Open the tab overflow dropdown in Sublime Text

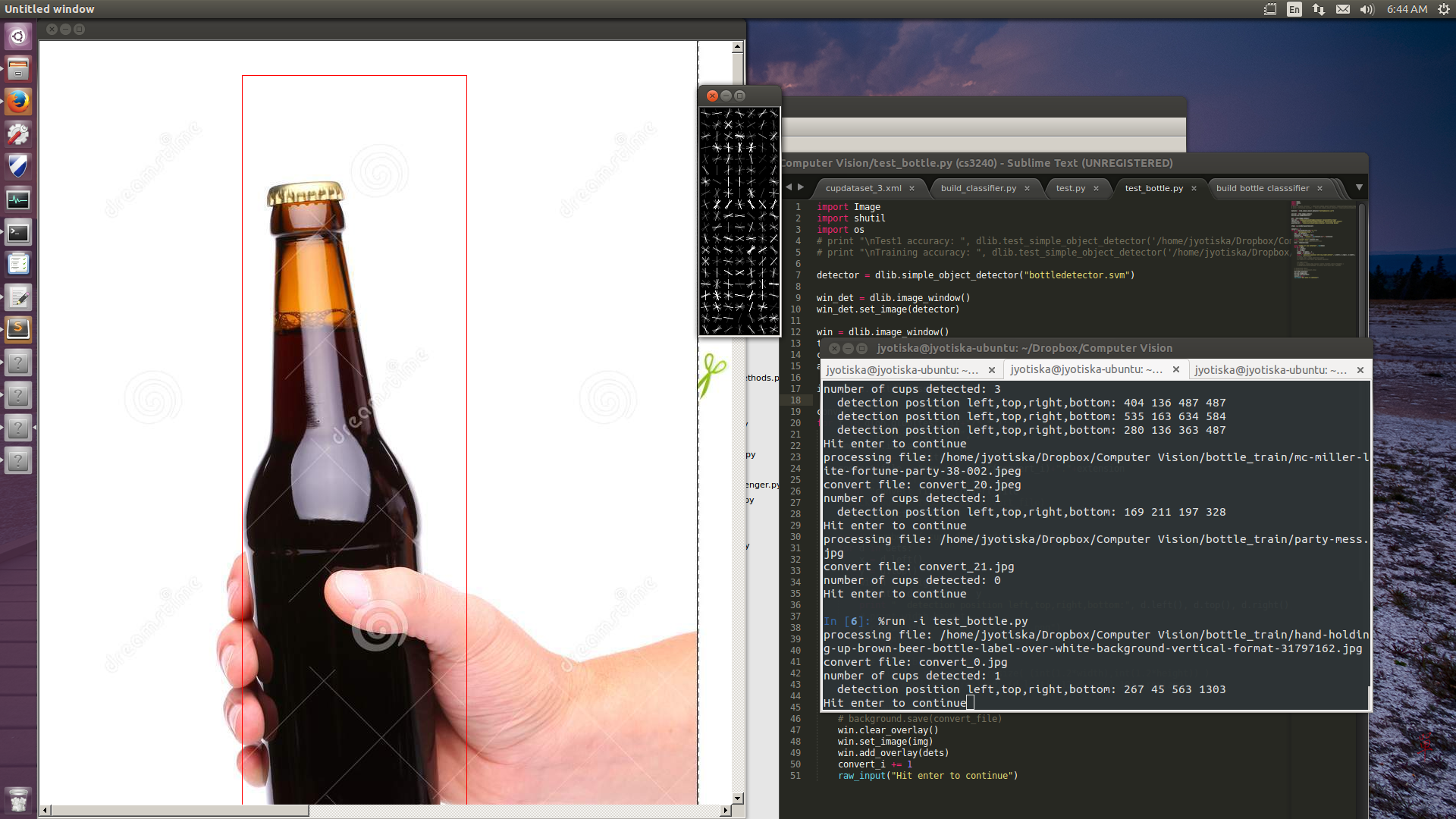[1359, 188]
